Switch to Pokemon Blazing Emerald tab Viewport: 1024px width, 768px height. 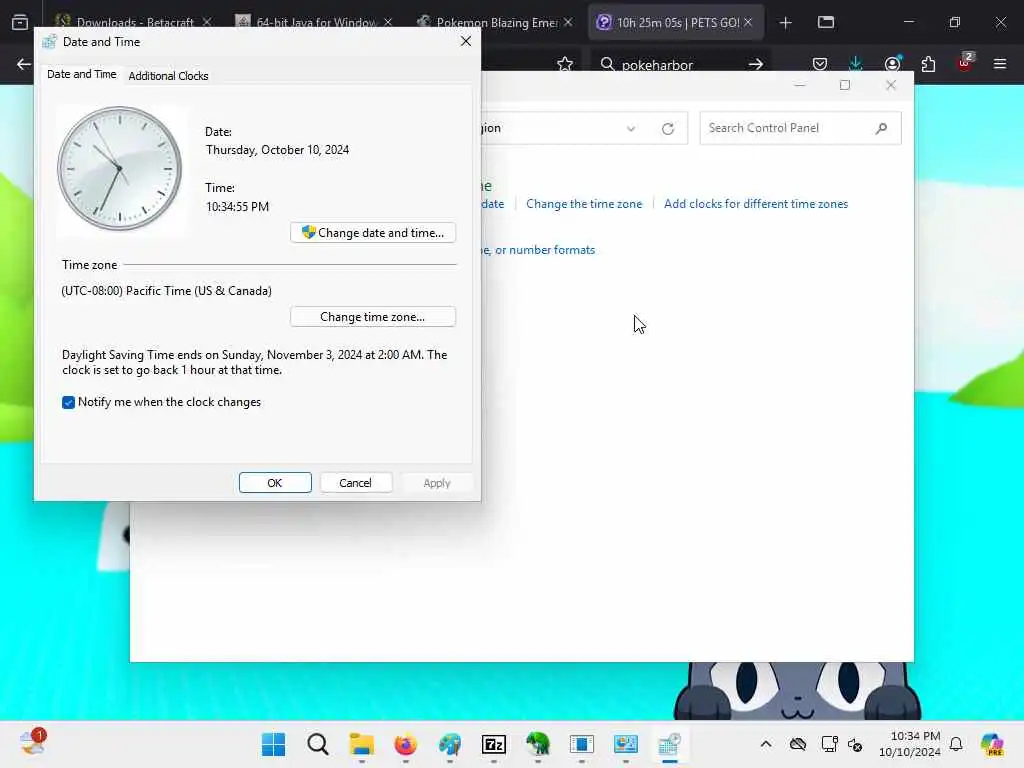496,22
